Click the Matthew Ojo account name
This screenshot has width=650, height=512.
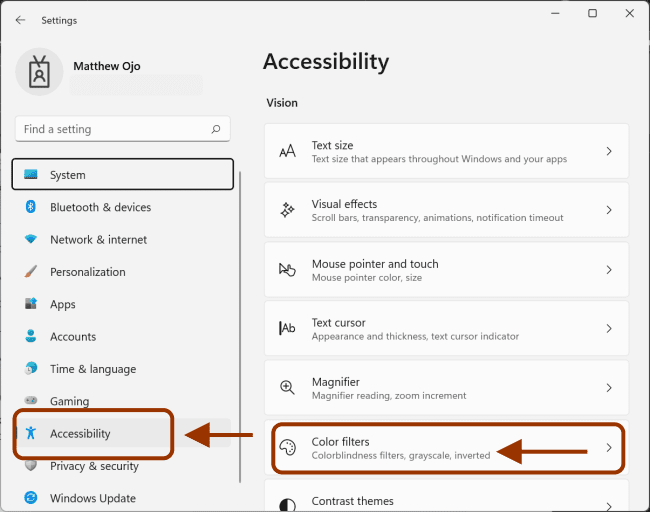[x=107, y=66]
